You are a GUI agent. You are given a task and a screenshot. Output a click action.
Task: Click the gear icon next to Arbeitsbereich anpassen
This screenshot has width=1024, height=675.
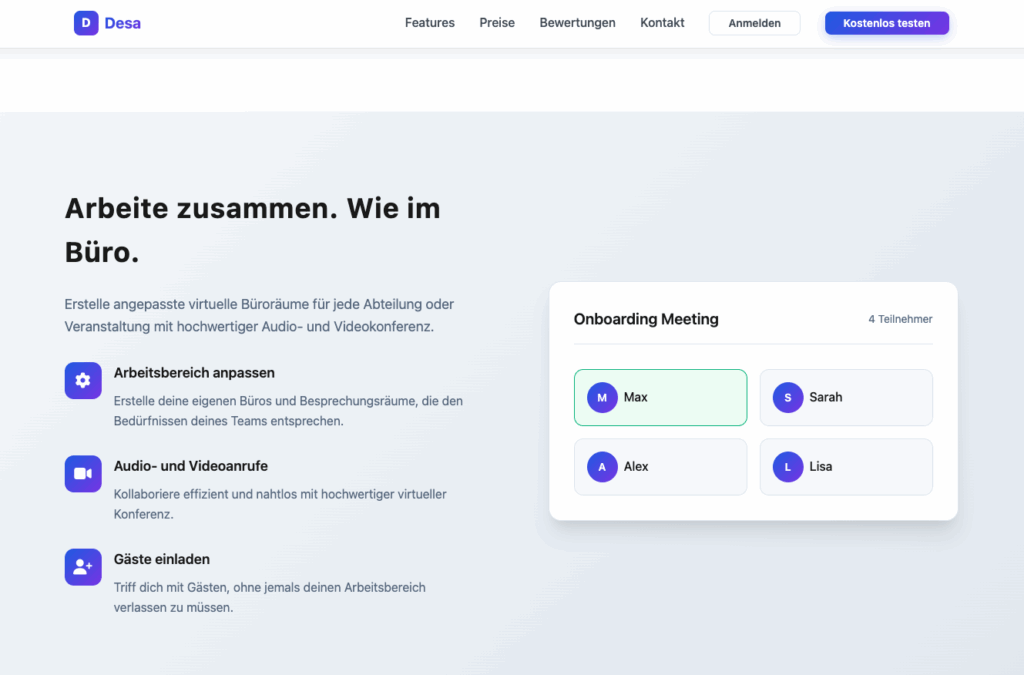(83, 381)
